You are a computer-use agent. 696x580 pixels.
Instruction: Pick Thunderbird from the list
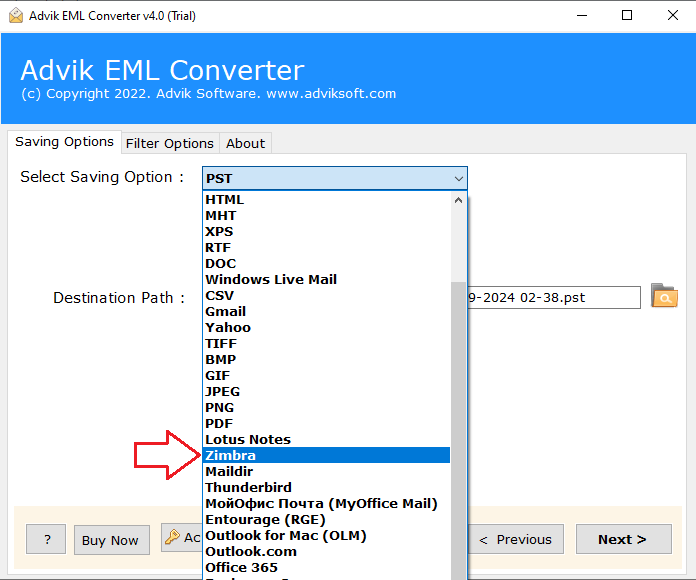click(x=327, y=487)
